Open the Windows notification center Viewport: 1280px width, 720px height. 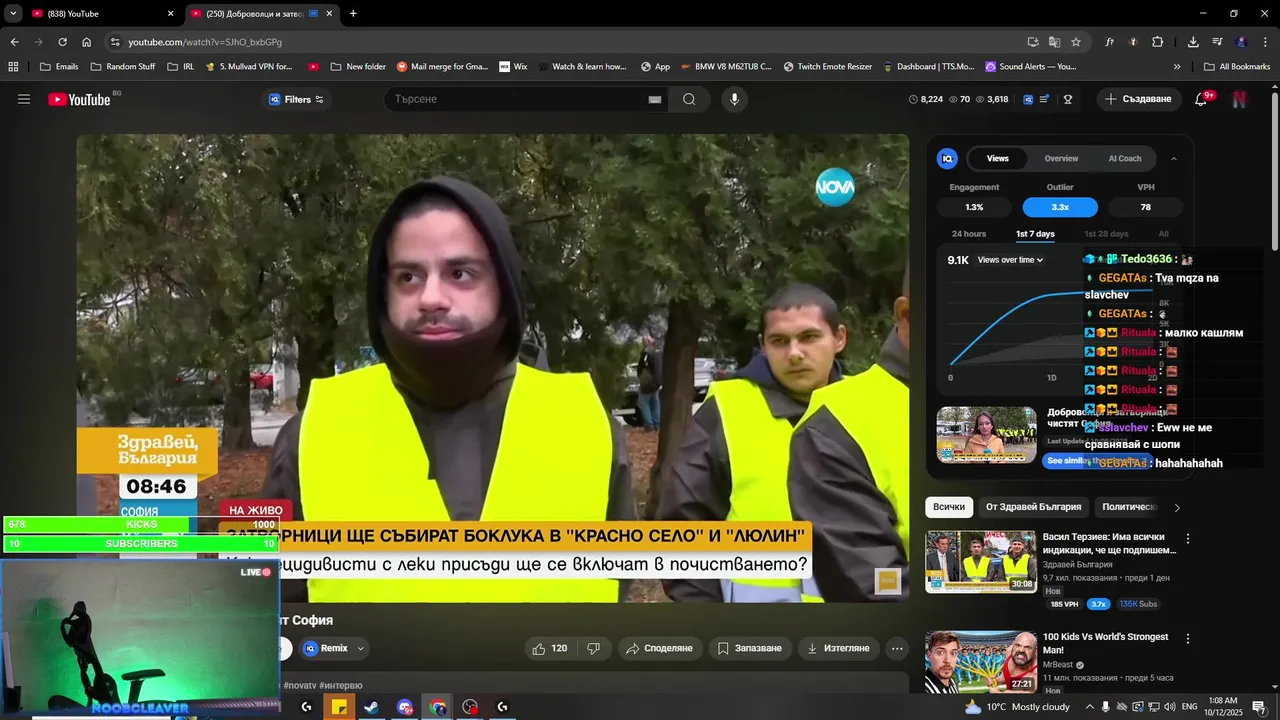[x=1259, y=707]
